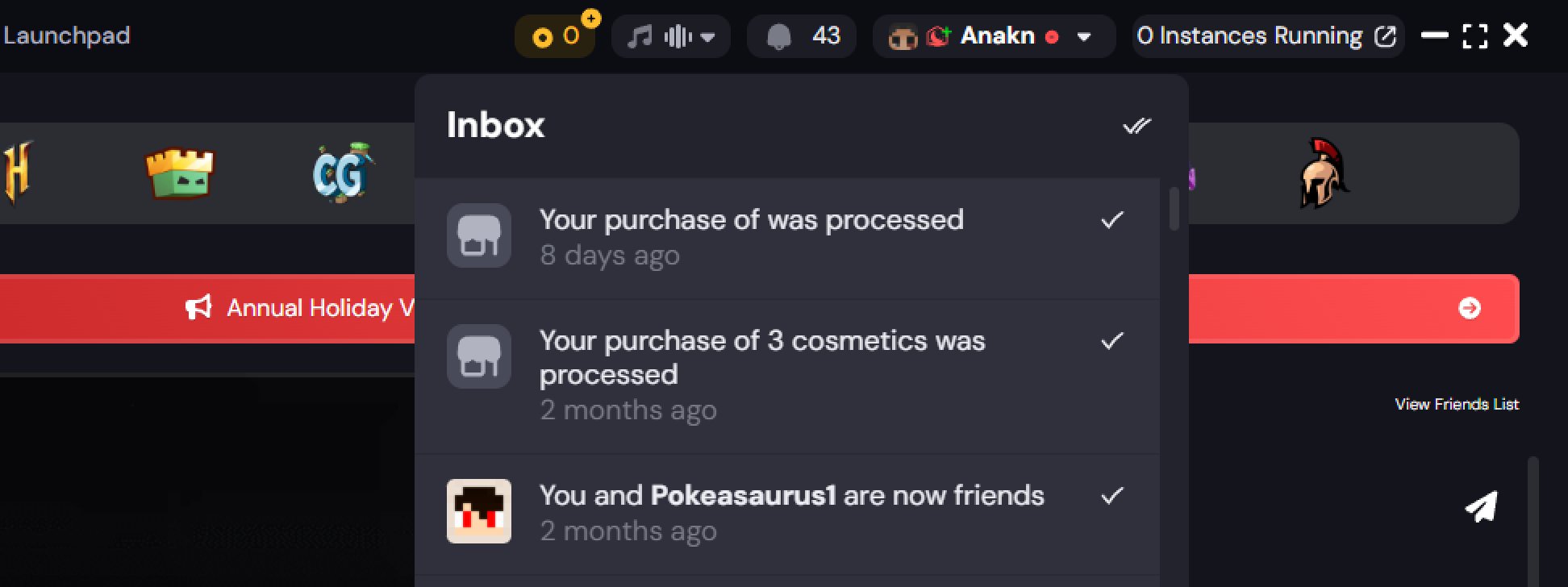The height and width of the screenshot is (587, 1568).
Task: Mark Pokeasaurus1 friend notification as read
Action: [1112, 495]
